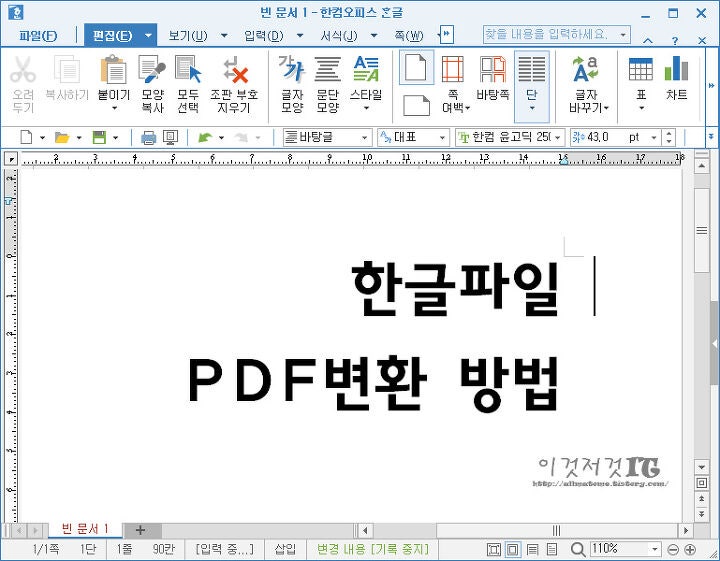Select portrait page orientation icon
This screenshot has width=720, height=561.
click(x=416, y=67)
